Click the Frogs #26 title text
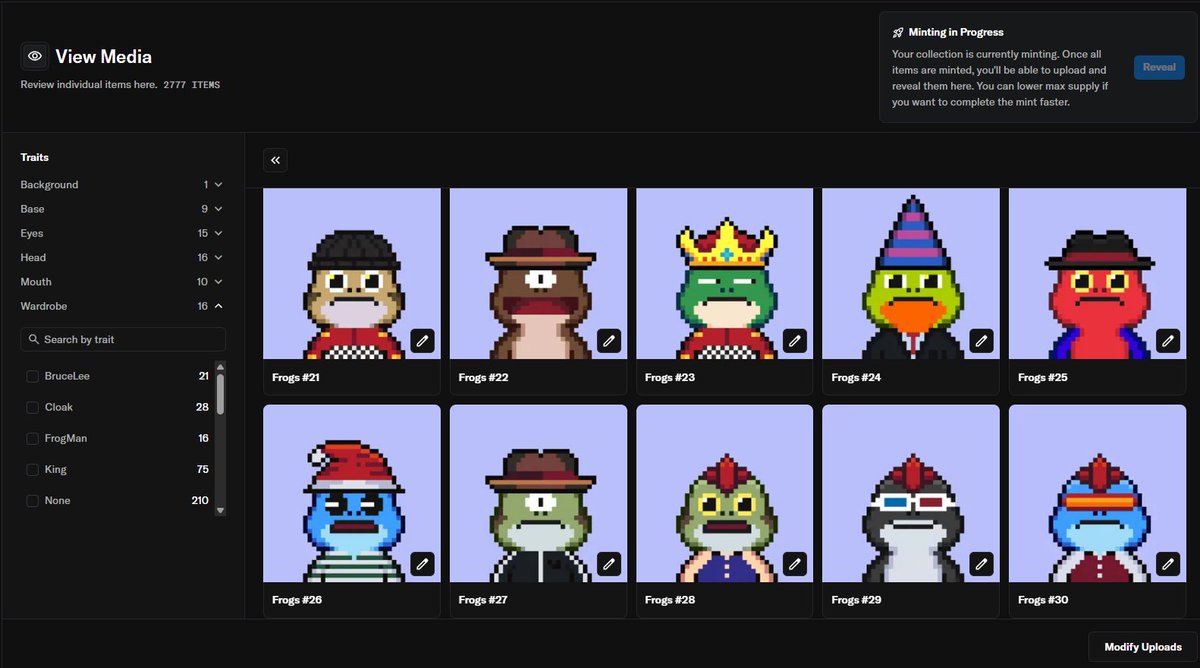The height and width of the screenshot is (668, 1200). pos(296,600)
